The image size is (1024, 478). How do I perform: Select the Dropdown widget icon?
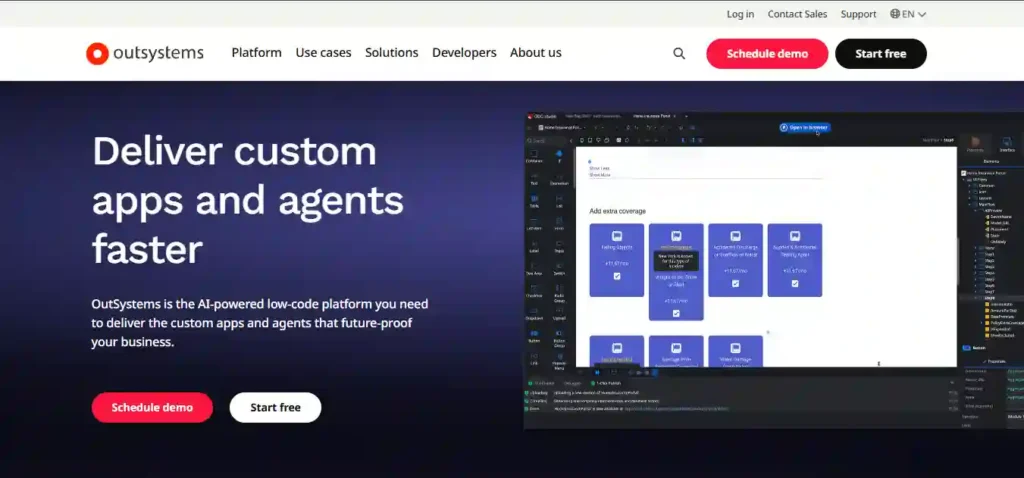(x=534, y=310)
